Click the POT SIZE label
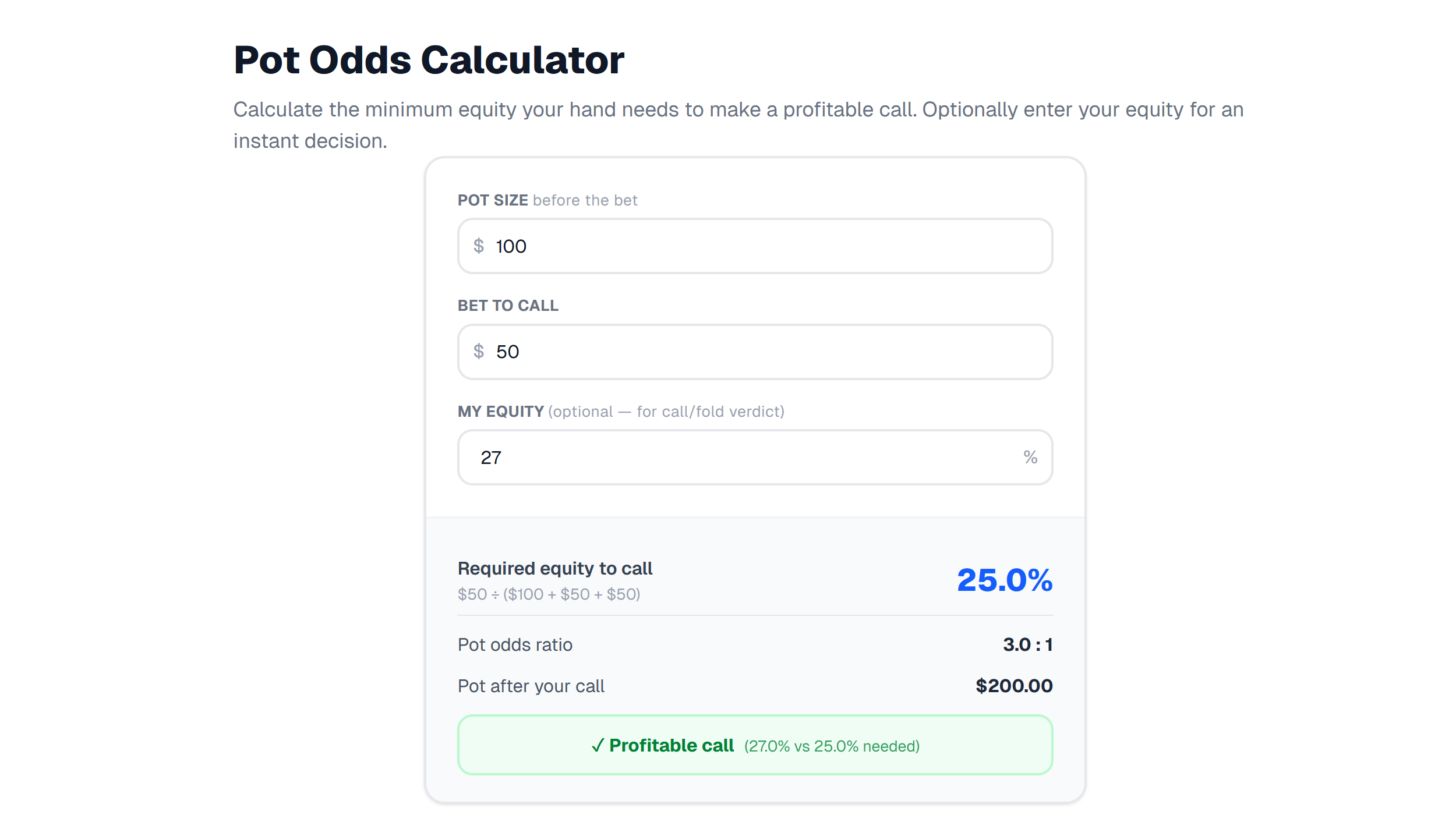This screenshot has width=1456, height=815. coord(493,200)
